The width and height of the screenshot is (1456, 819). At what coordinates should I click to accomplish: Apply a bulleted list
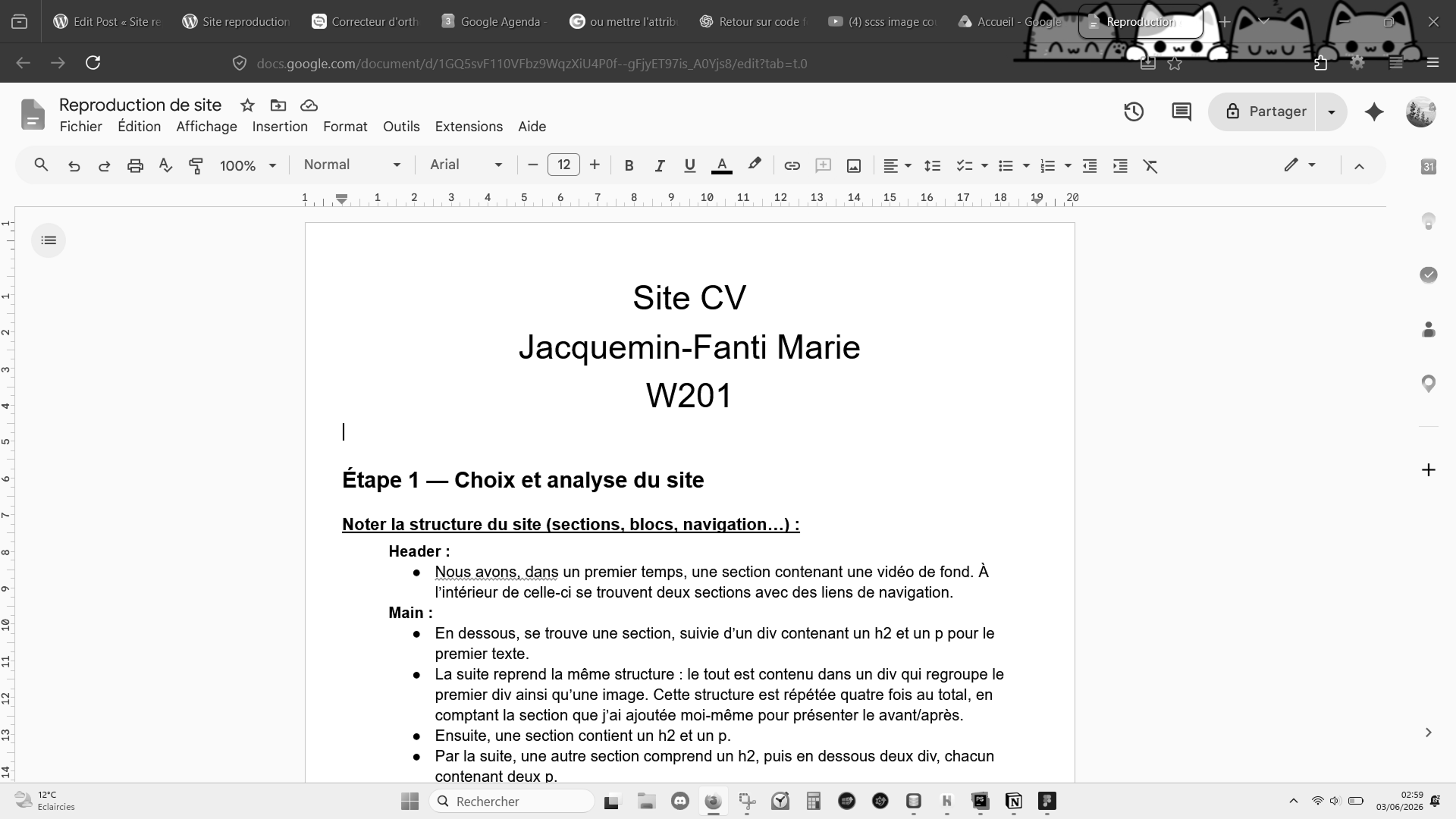pyautogui.click(x=1006, y=165)
